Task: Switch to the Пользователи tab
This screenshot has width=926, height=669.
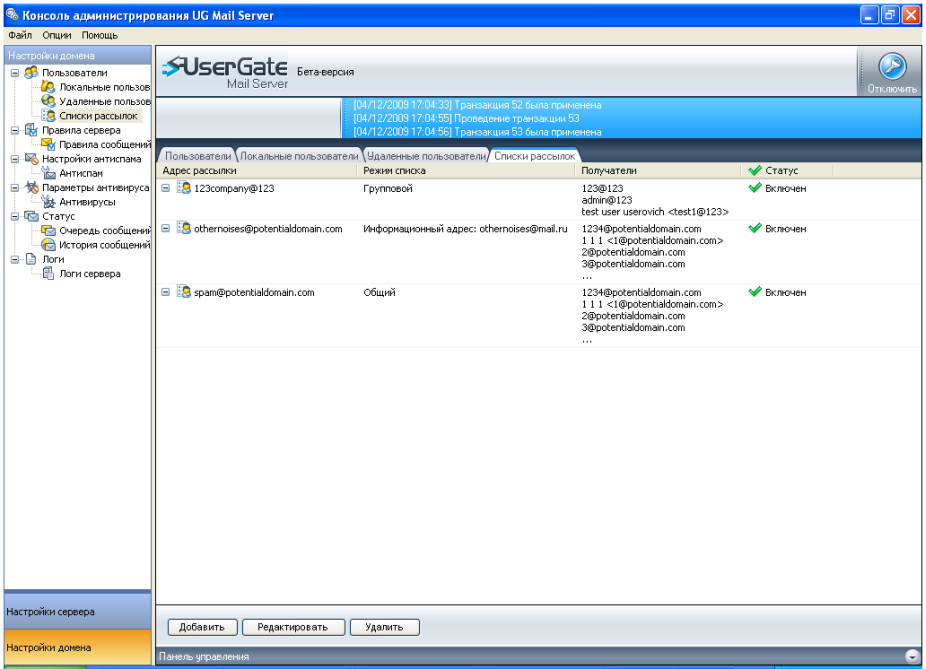Action: [198, 156]
